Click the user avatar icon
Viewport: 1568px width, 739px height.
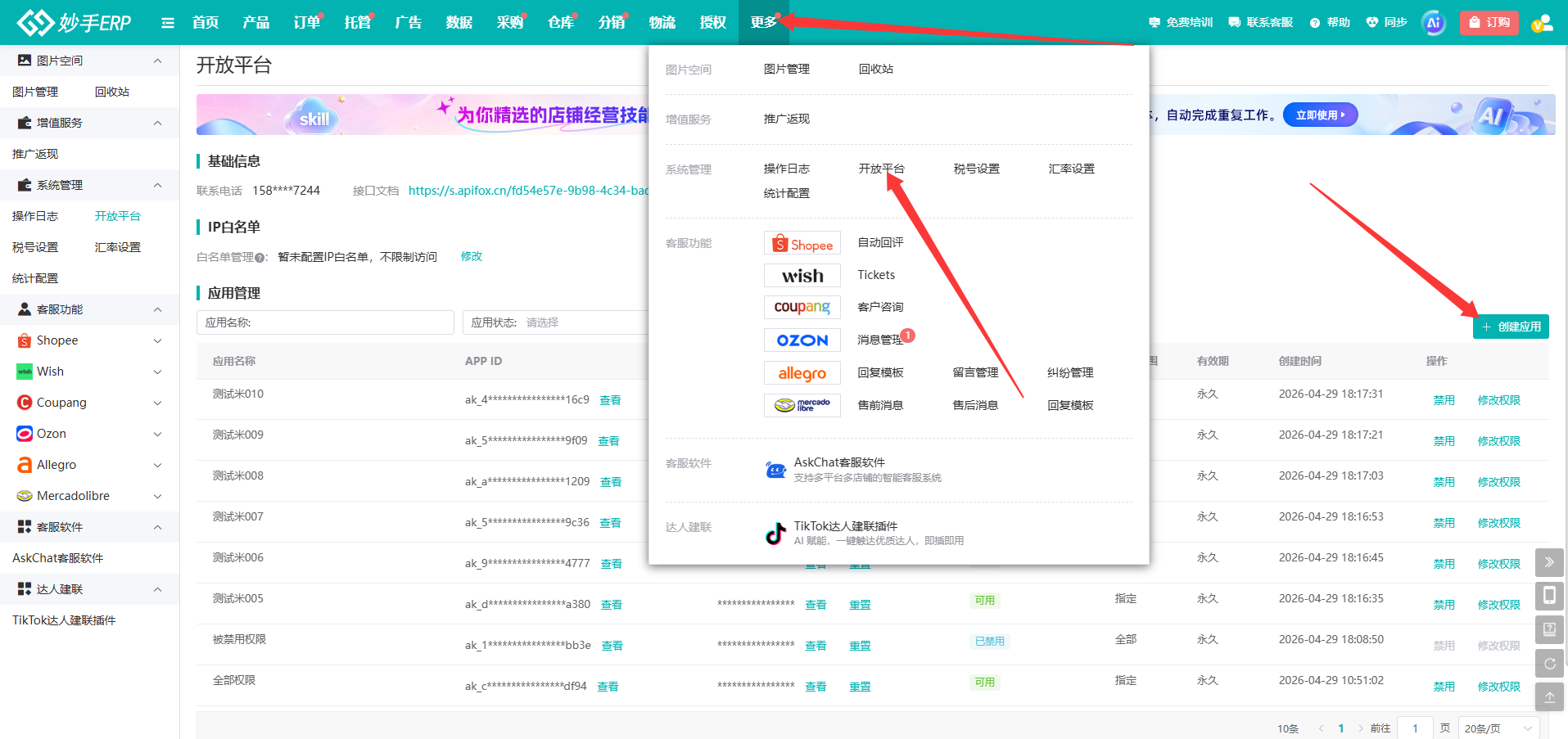tap(1542, 23)
